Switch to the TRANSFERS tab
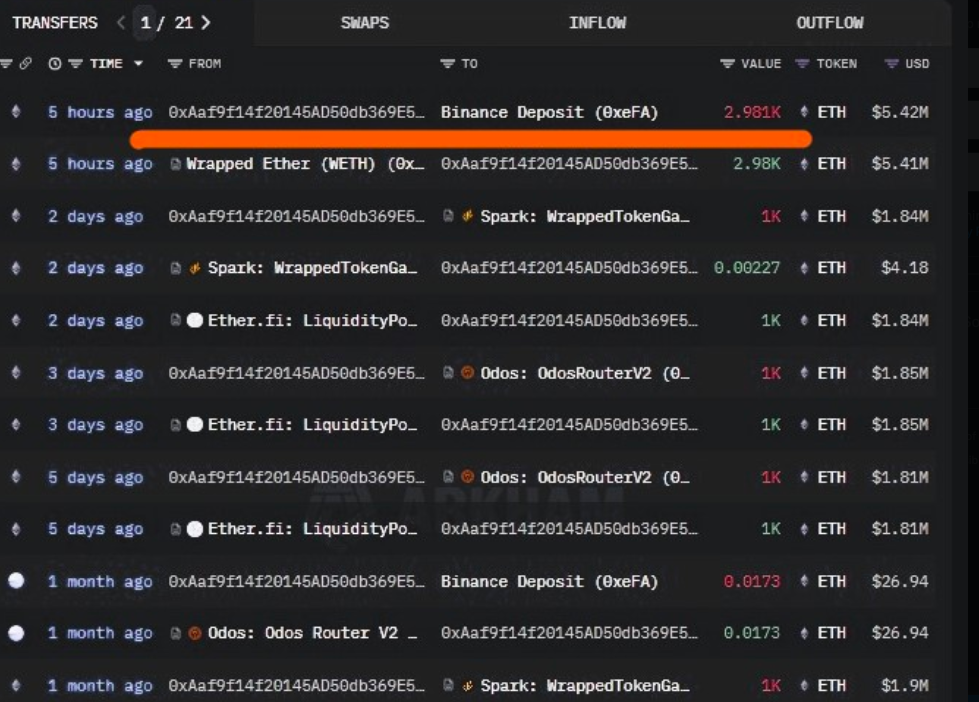Viewport: 979px width, 702px height. point(55,23)
